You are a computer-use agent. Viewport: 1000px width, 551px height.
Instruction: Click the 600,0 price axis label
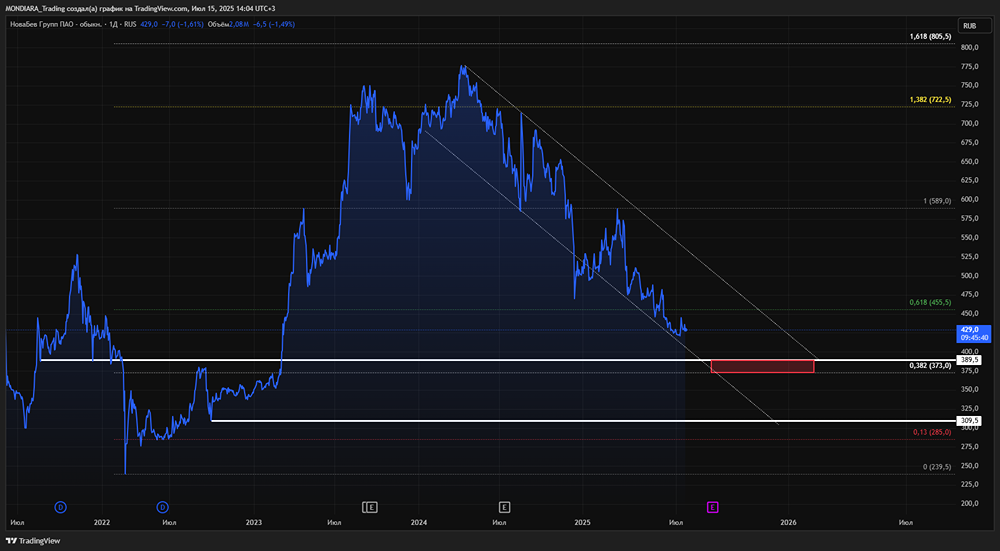click(969, 200)
